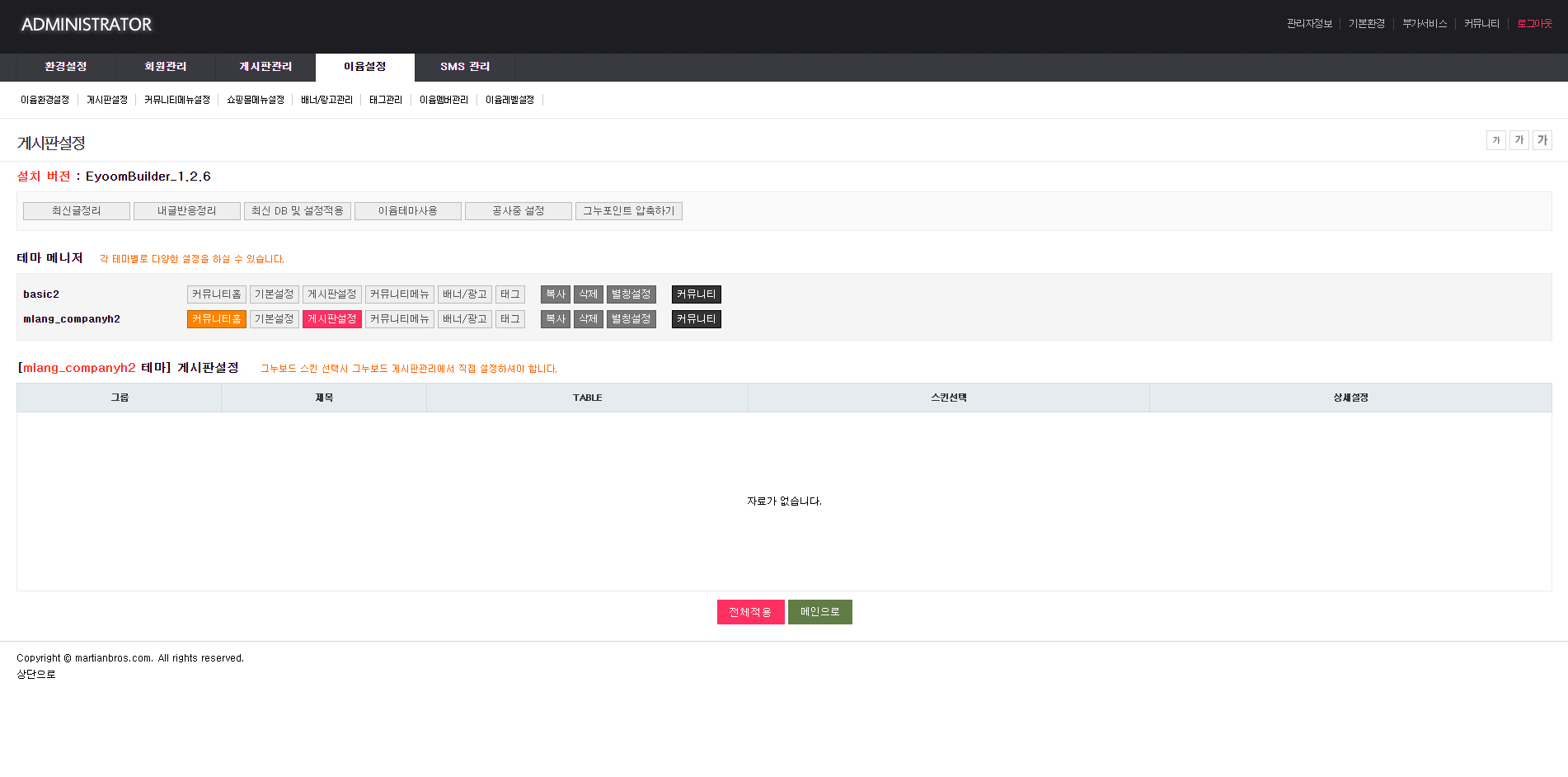Click the 최신글정리 button
1568x777 pixels.
[77, 211]
